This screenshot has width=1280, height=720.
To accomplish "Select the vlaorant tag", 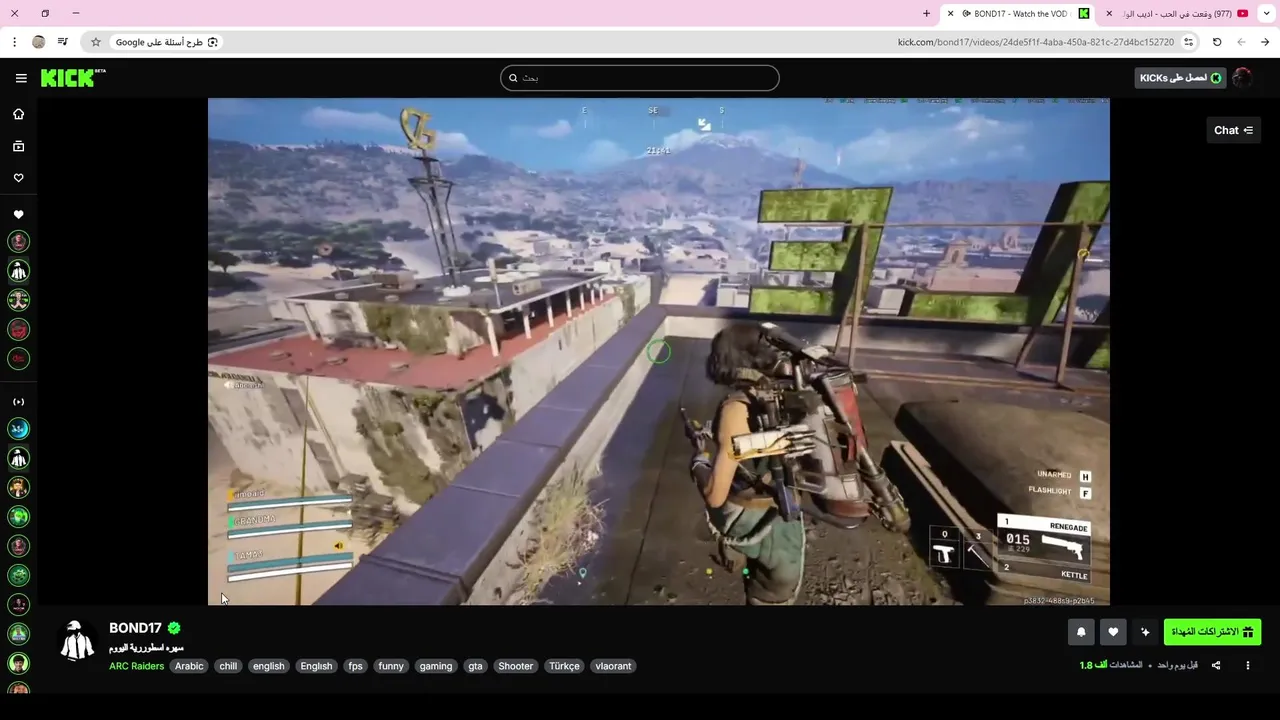I will point(613,666).
